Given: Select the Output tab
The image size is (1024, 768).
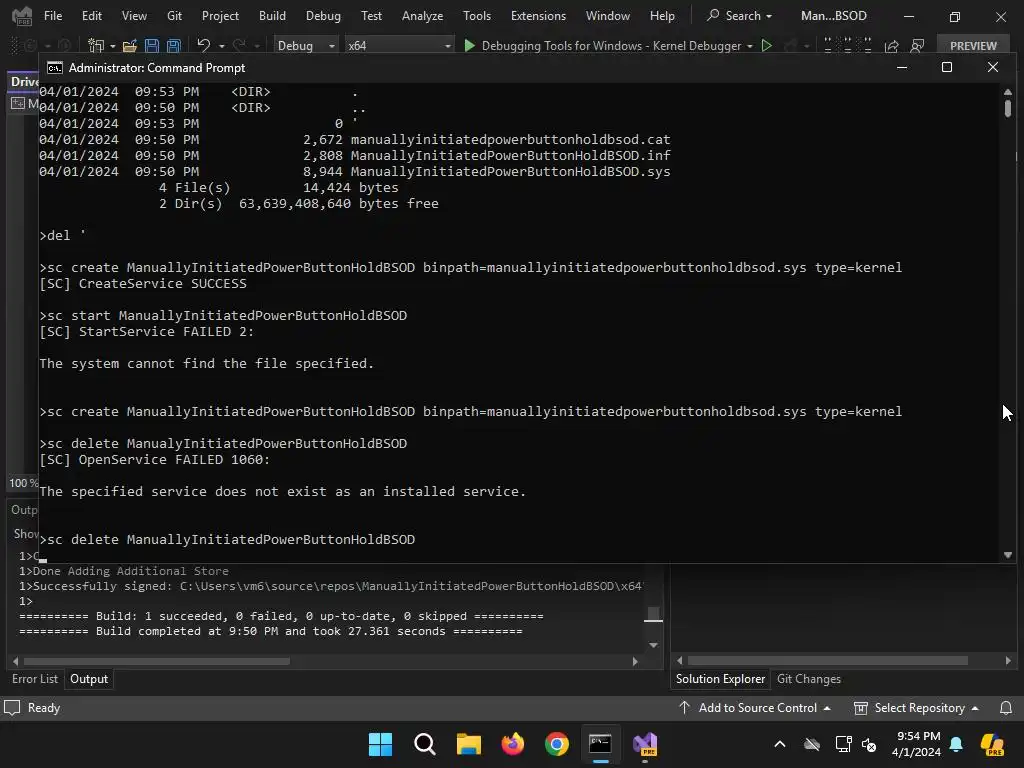Looking at the screenshot, I should pos(89,679).
